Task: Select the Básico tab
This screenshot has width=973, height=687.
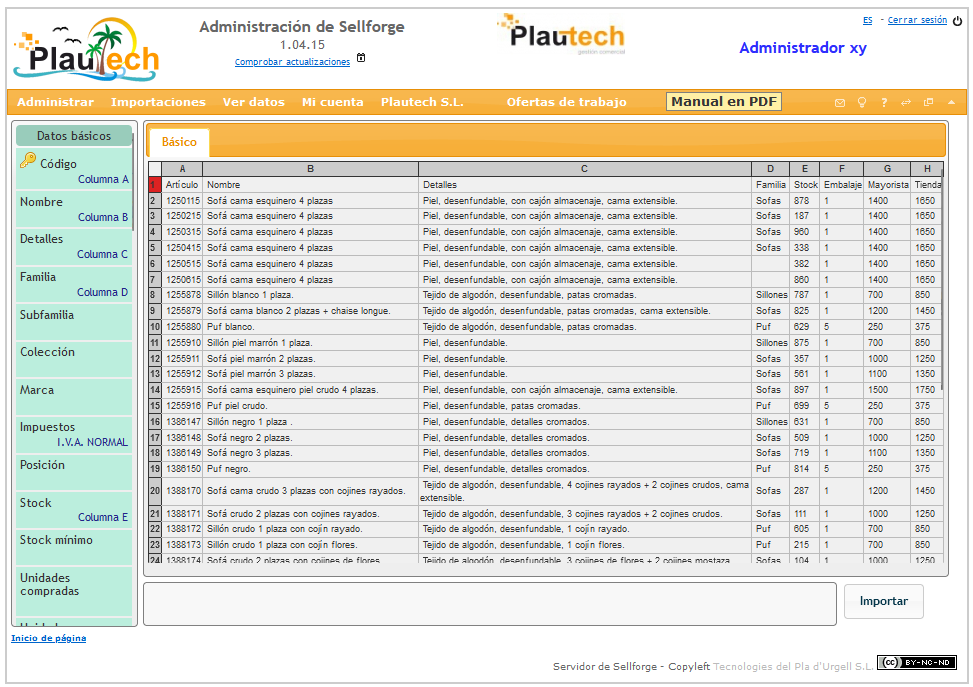Action: pos(179,142)
